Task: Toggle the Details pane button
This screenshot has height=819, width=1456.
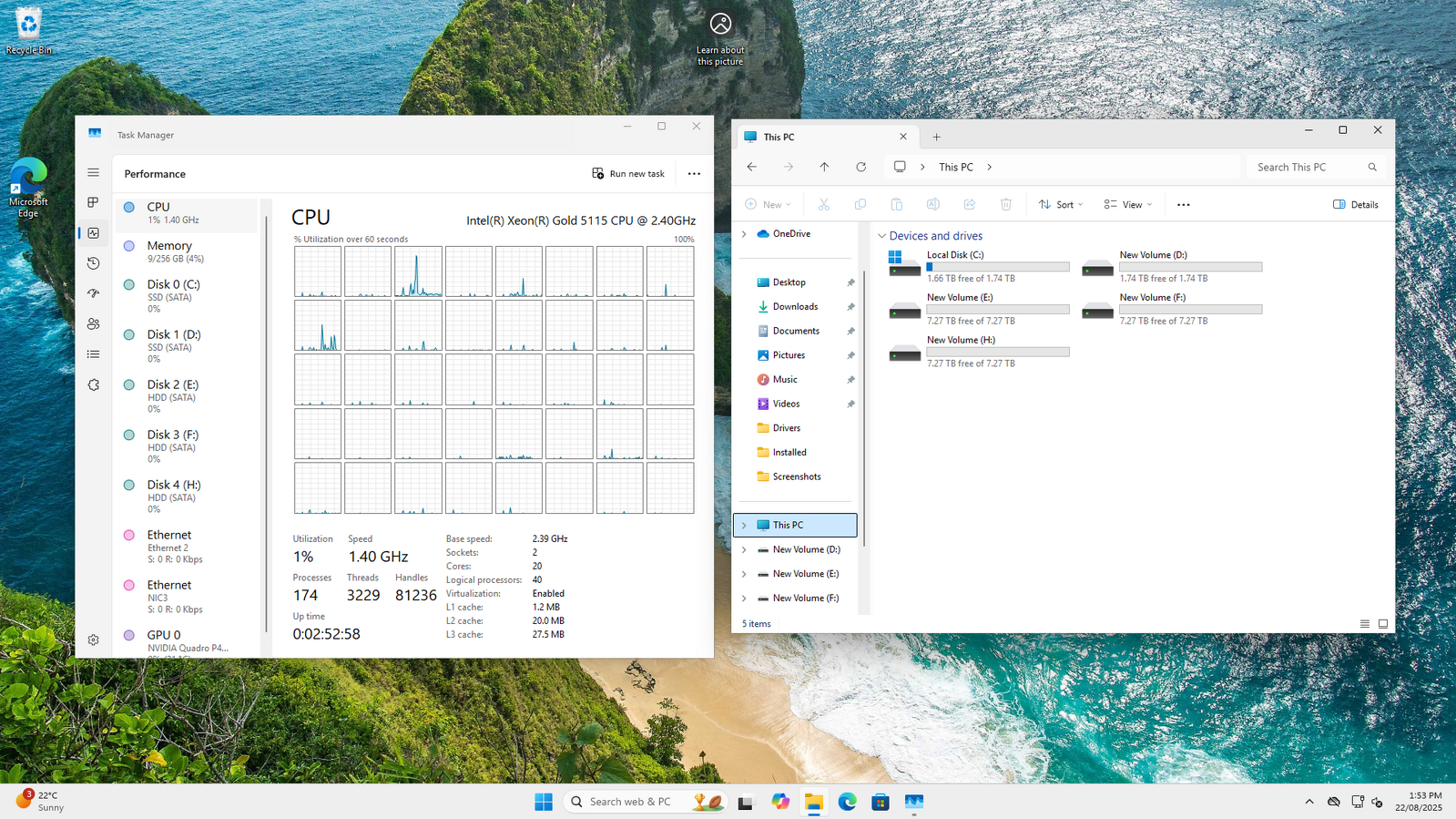Action: pyautogui.click(x=1355, y=204)
